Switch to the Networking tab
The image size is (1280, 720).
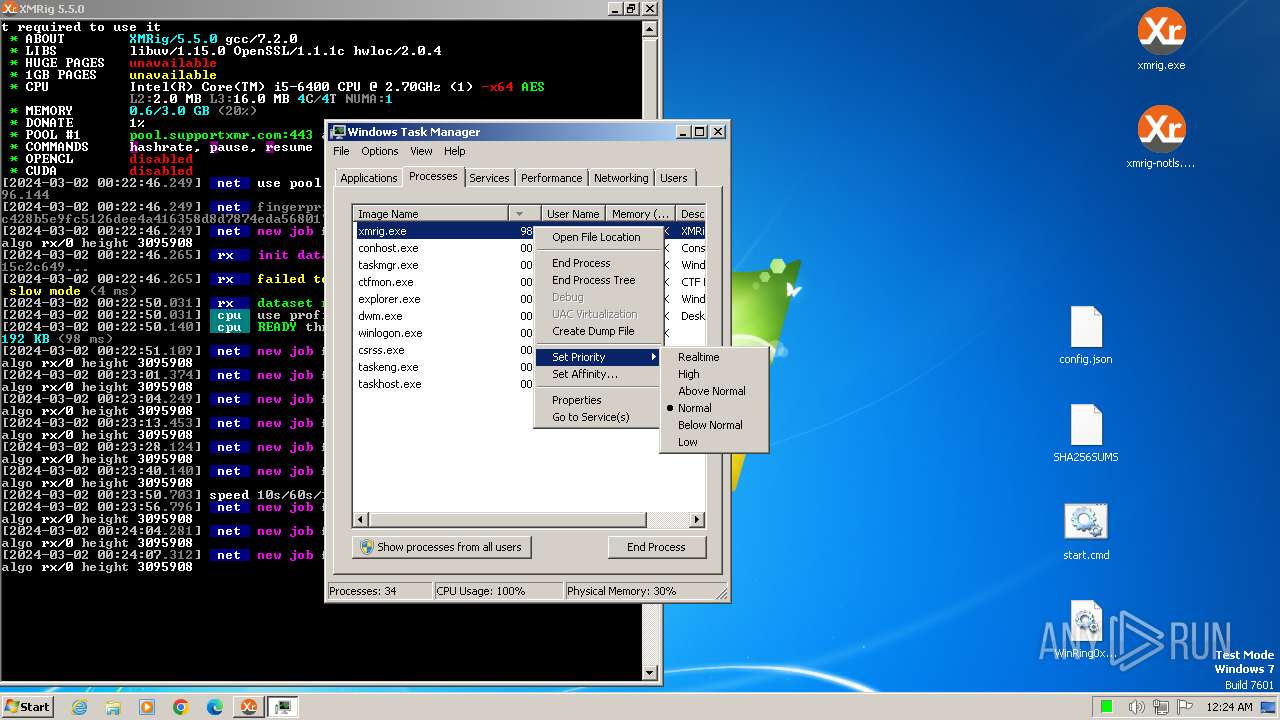click(621, 178)
